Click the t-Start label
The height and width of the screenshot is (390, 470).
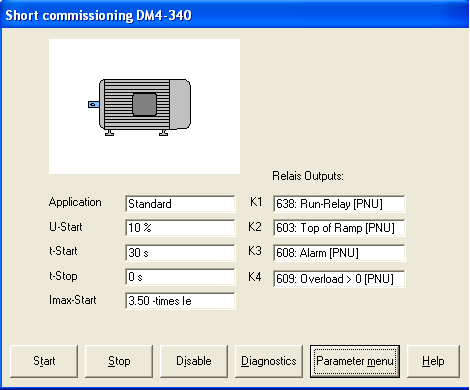[63, 251]
